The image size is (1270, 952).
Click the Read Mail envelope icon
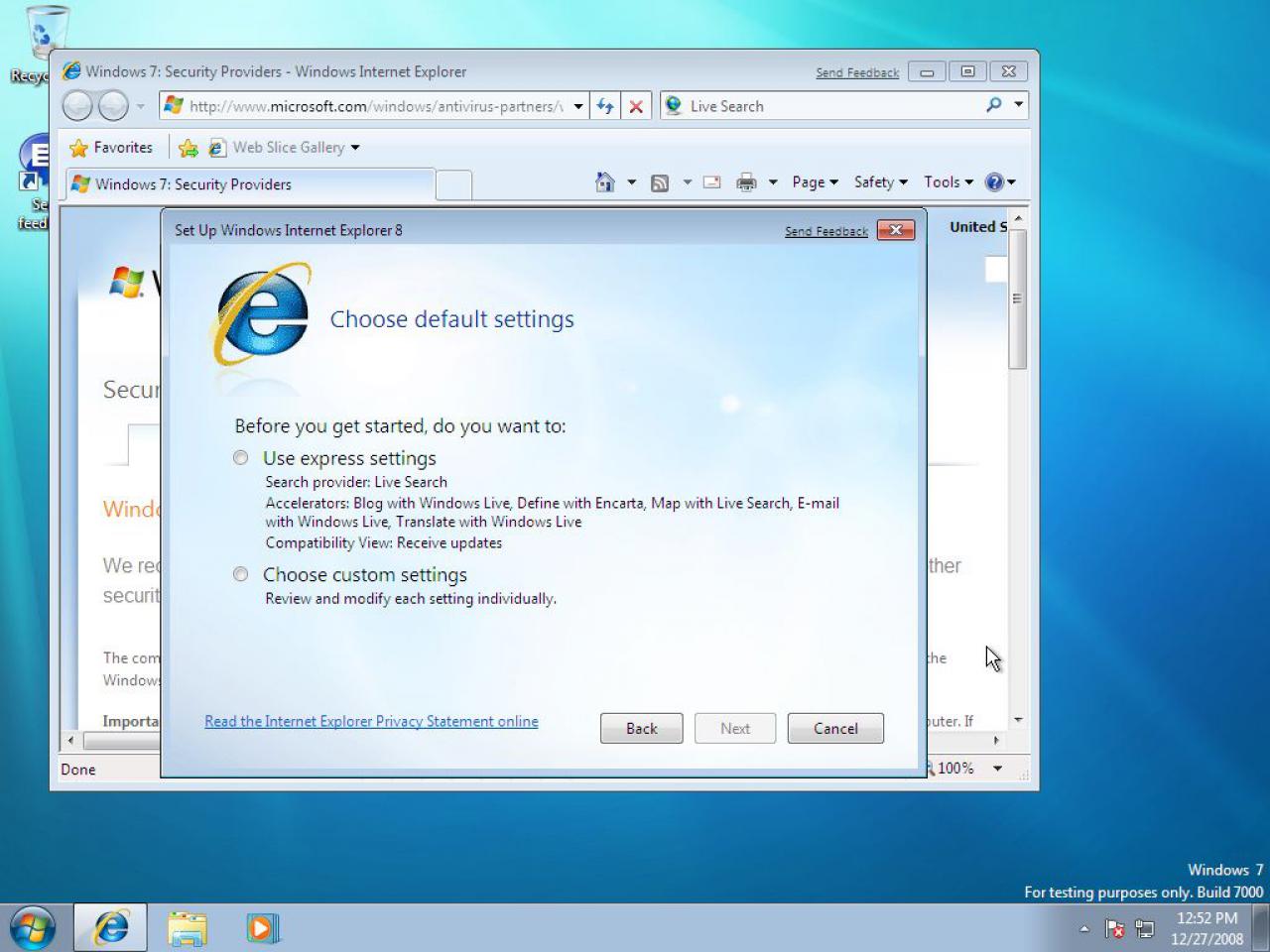tap(711, 182)
